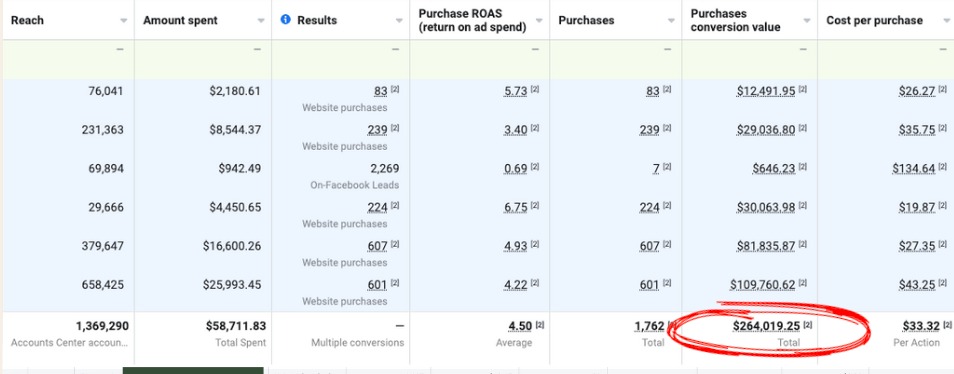Image resolution: width=954 pixels, height=374 pixels.
Task: Click the ROAS value 0.69
Action: 516,168
